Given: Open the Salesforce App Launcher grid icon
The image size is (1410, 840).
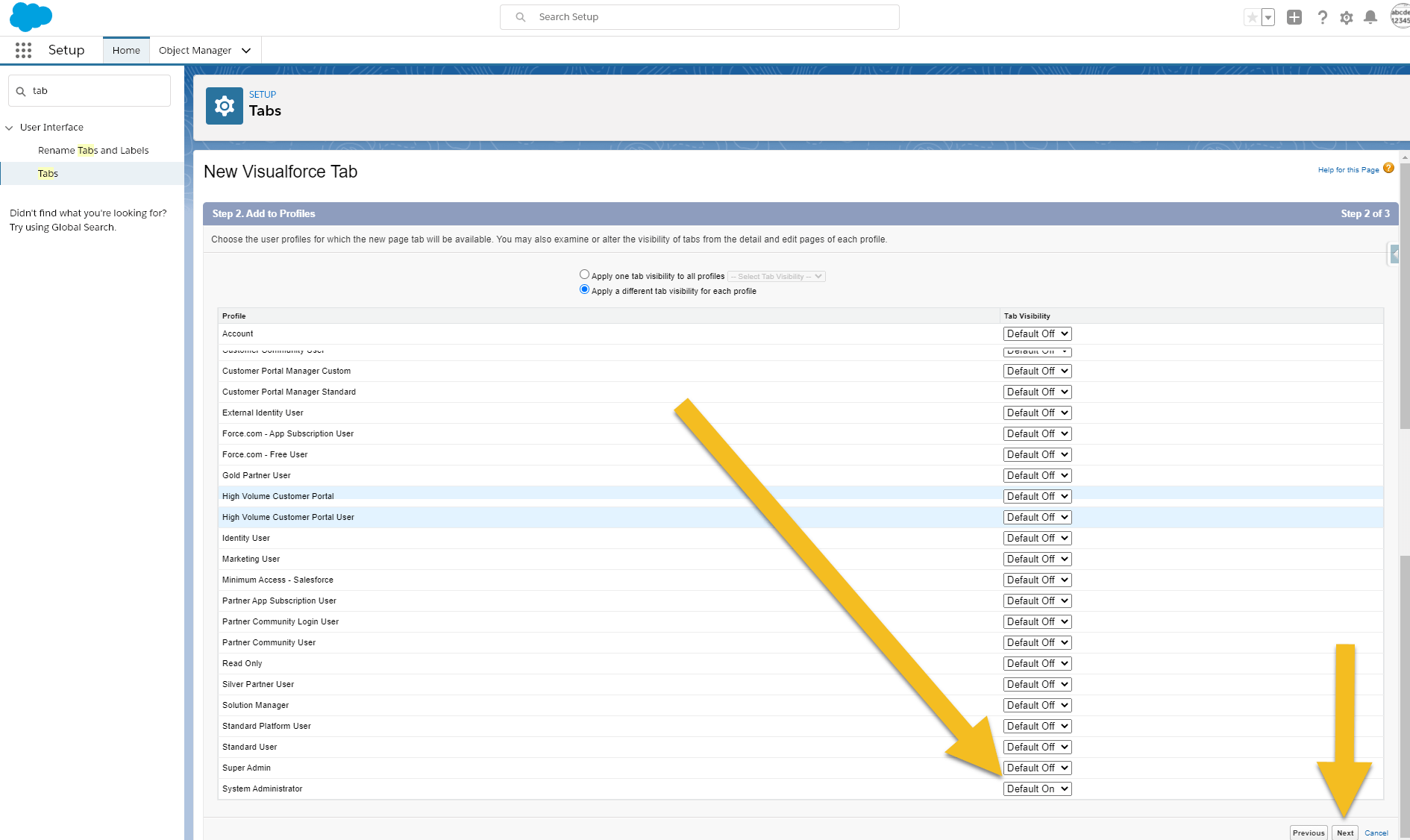Looking at the screenshot, I should 23,49.
